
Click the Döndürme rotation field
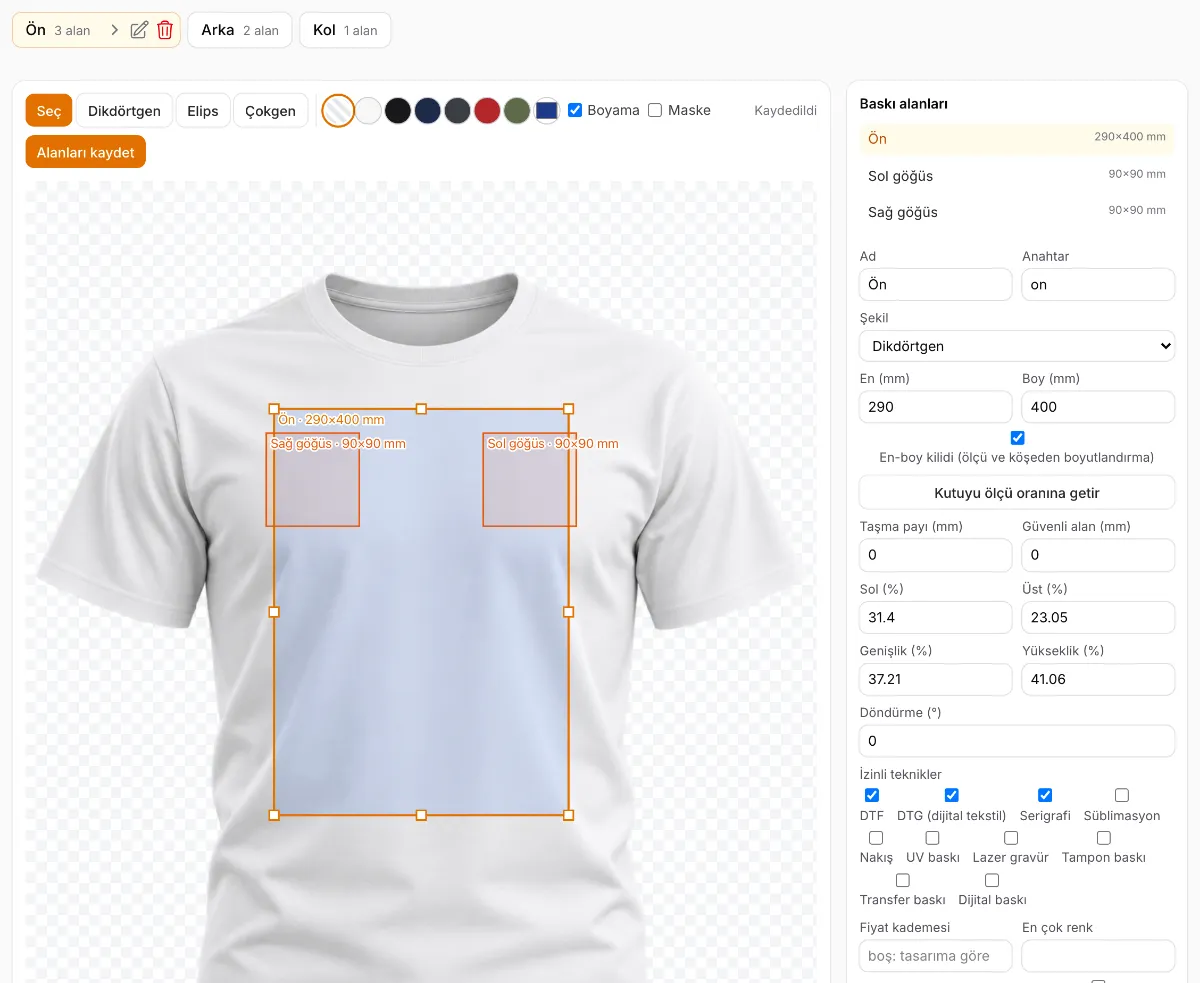click(1017, 741)
